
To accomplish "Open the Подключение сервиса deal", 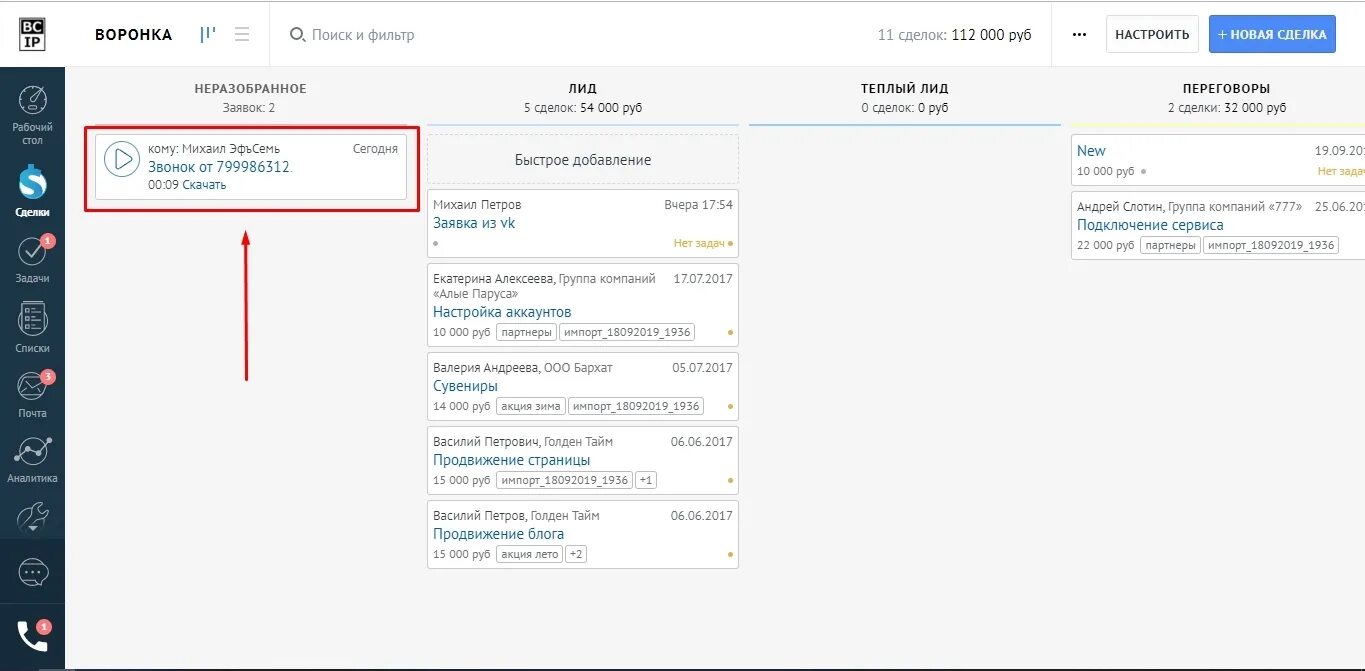I will 1150,225.
